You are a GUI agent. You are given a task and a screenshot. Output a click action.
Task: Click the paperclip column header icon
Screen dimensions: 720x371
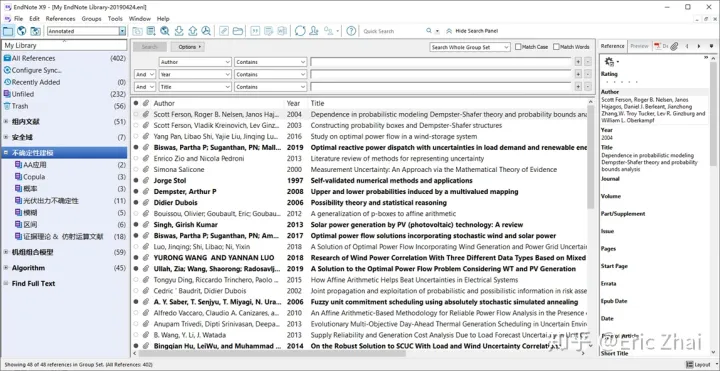(146, 103)
